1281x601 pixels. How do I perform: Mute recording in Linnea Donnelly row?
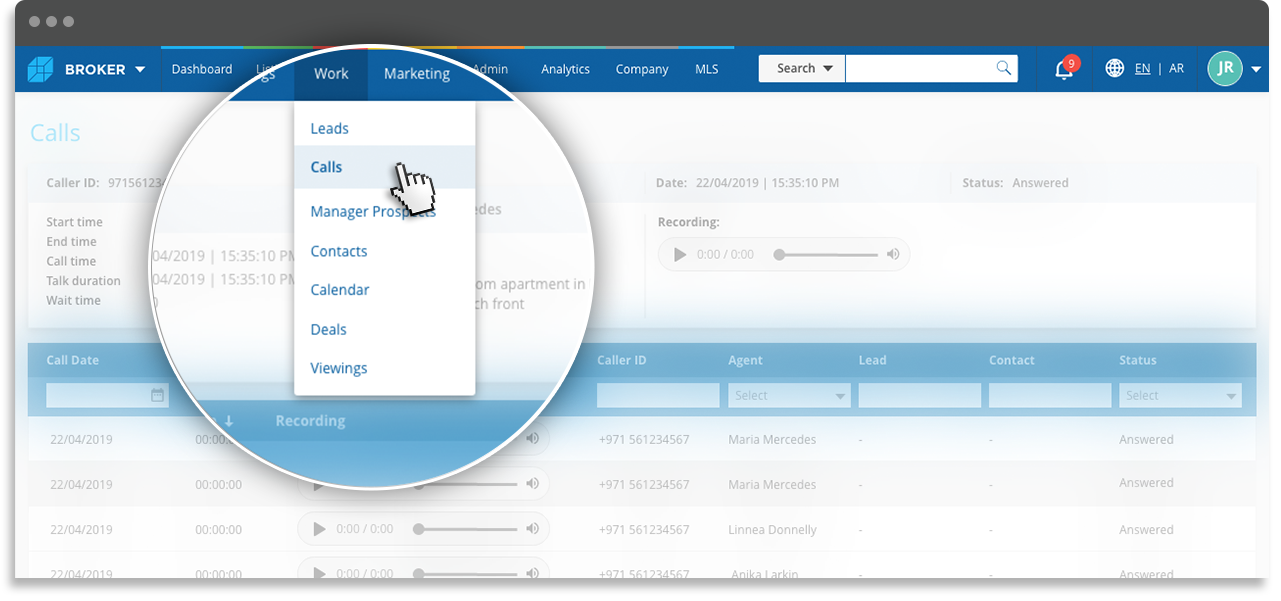pyautogui.click(x=532, y=529)
